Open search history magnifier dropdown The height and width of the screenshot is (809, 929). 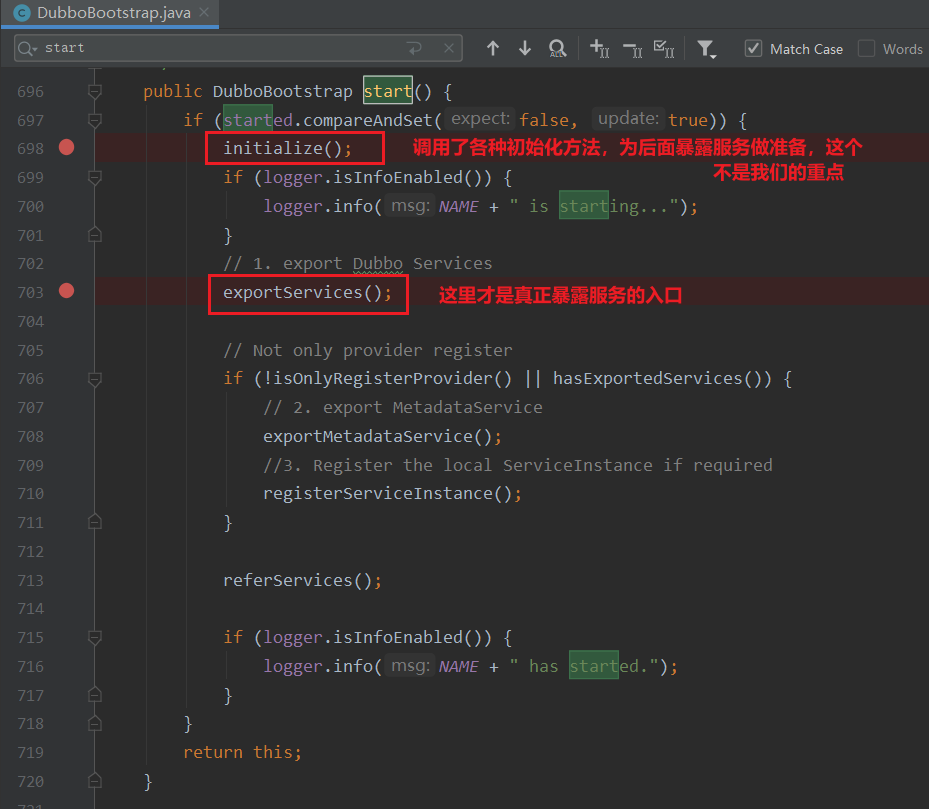click(27, 49)
